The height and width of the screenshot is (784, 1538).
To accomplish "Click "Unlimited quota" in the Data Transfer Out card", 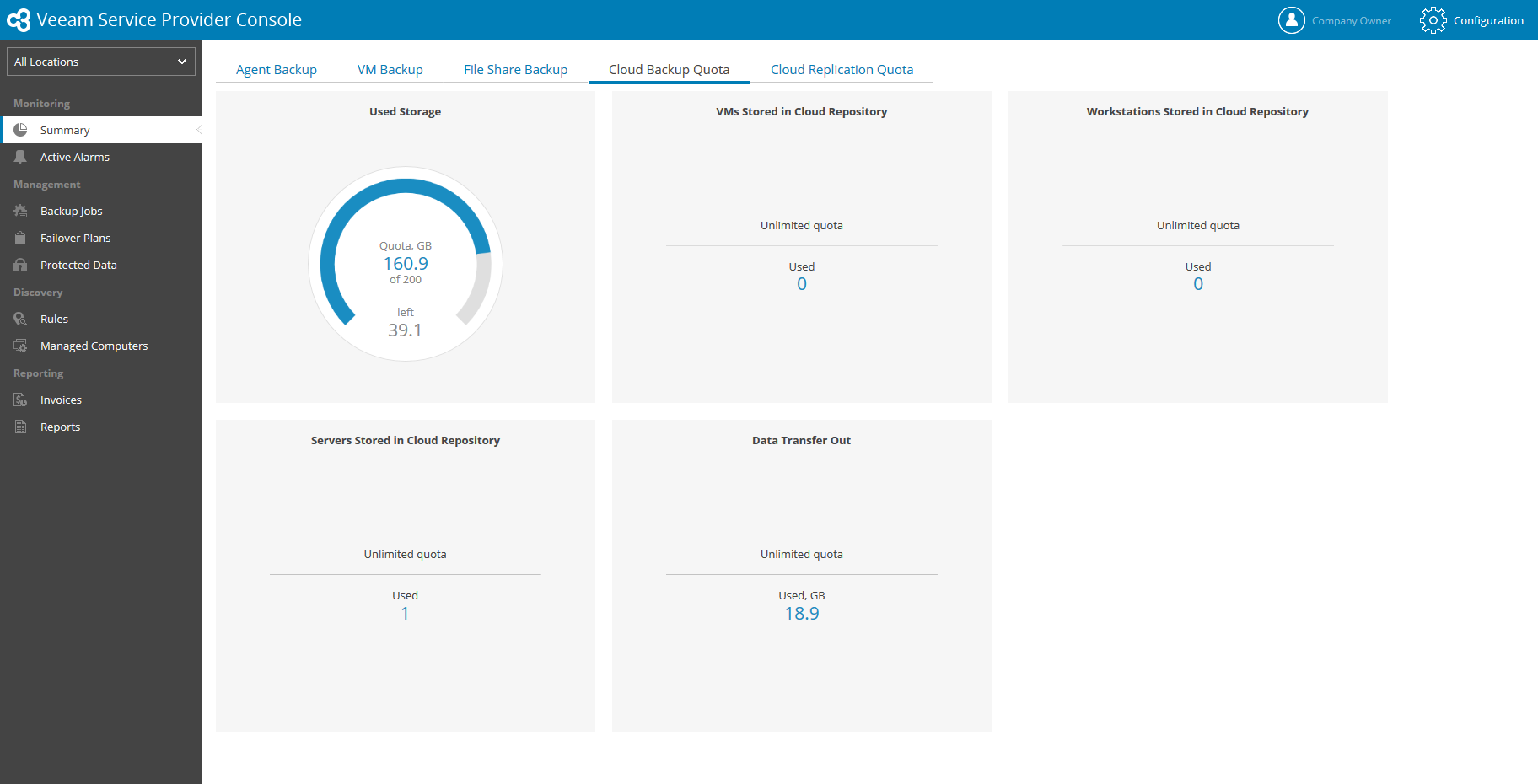I will (802, 554).
